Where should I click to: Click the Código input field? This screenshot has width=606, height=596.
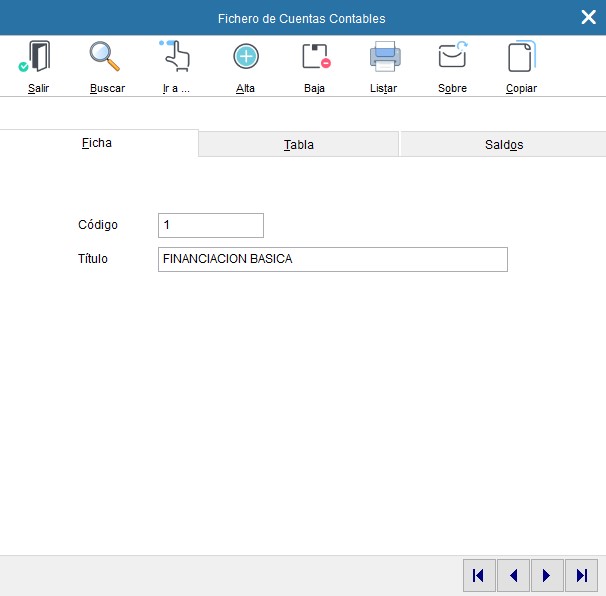tap(211, 225)
